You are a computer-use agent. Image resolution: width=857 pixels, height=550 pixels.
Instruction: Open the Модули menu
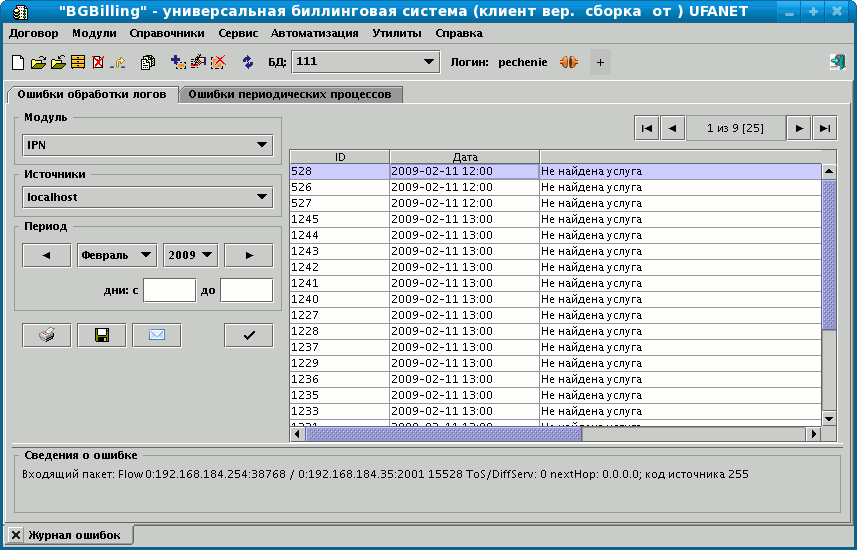94,33
